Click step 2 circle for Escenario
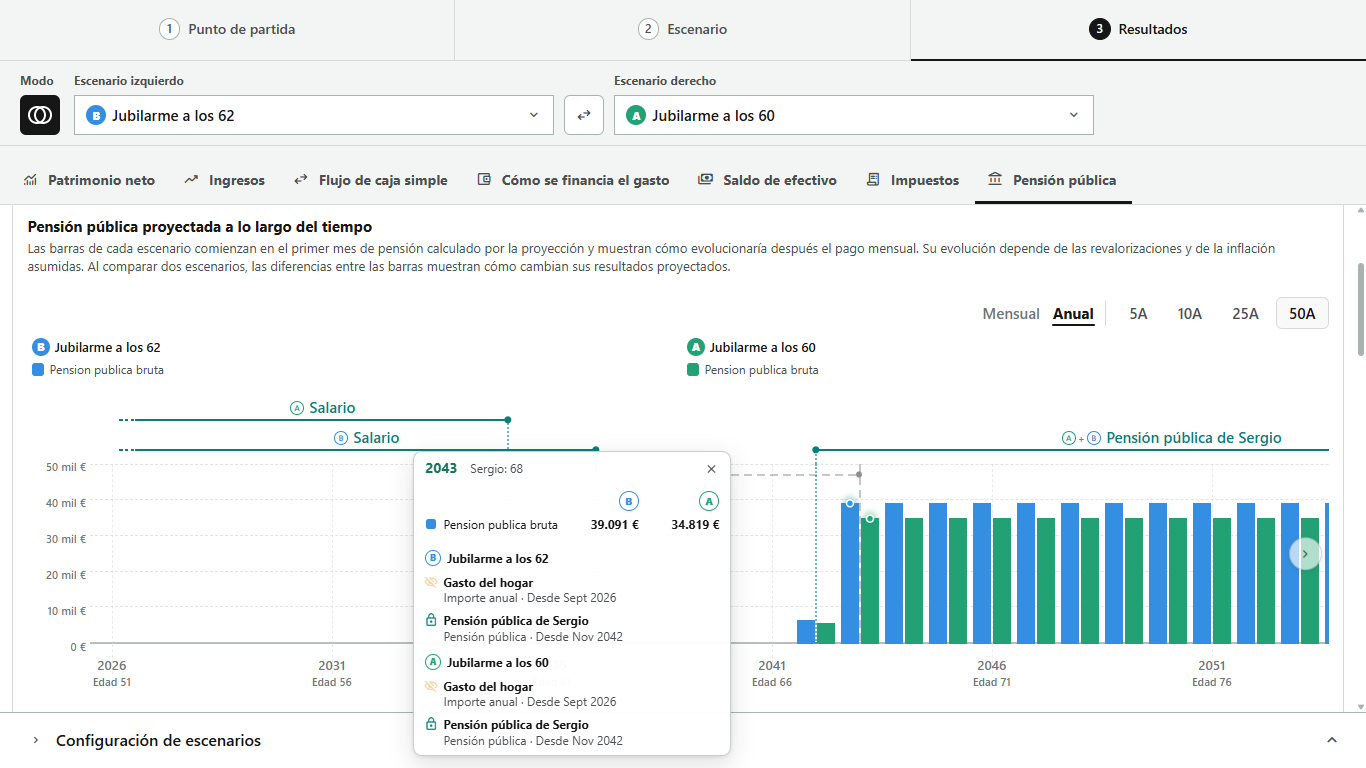Image resolution: width=1366 pixels, height=768 pixels. (x=648, y=29)
